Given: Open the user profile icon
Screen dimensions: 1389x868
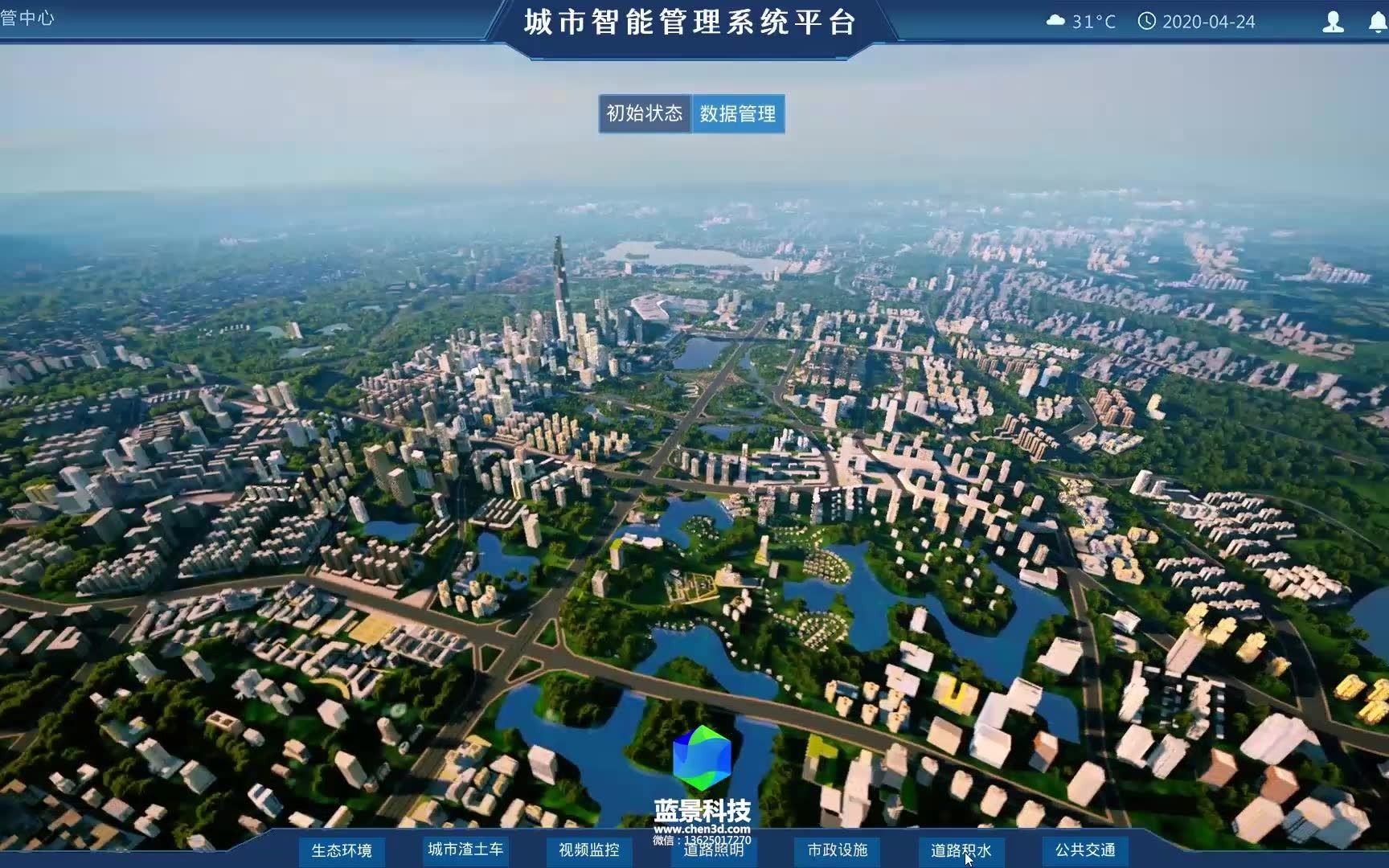Looking at the screenshot, I should tap(1333, 22).
